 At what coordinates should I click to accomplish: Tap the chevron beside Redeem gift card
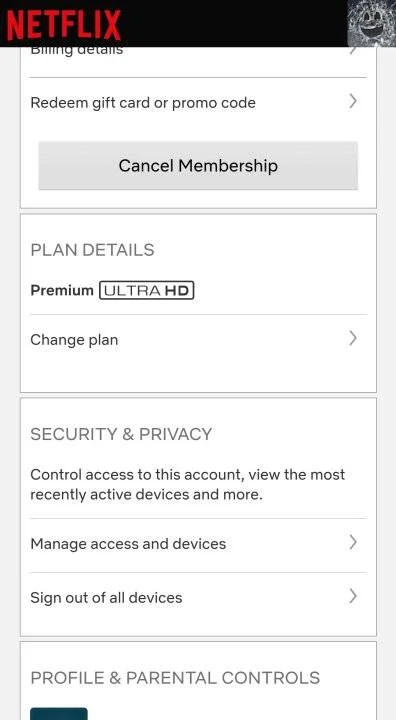point(353,101)
